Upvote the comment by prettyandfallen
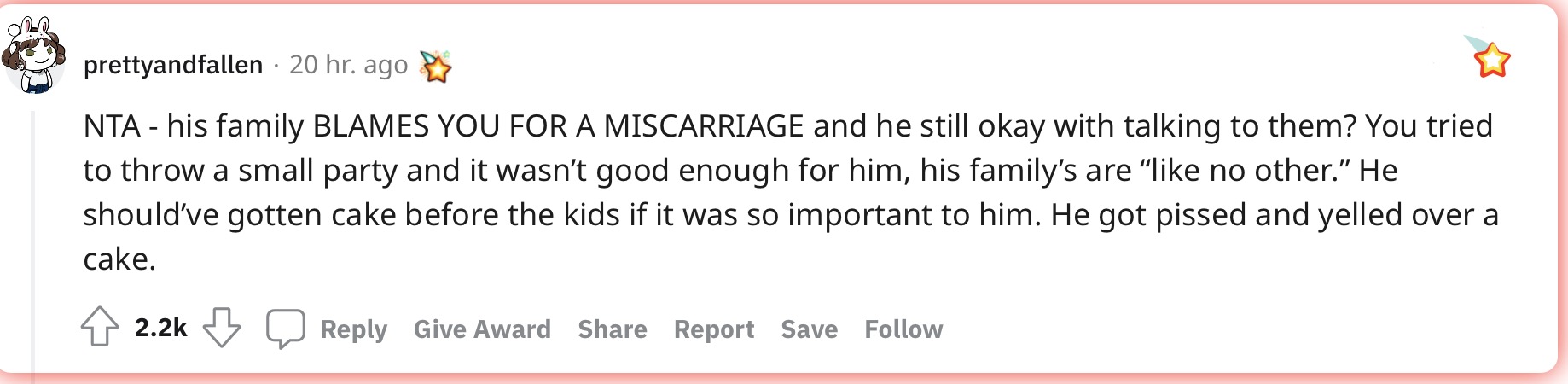1568x384 pixels. click(100, 327)
